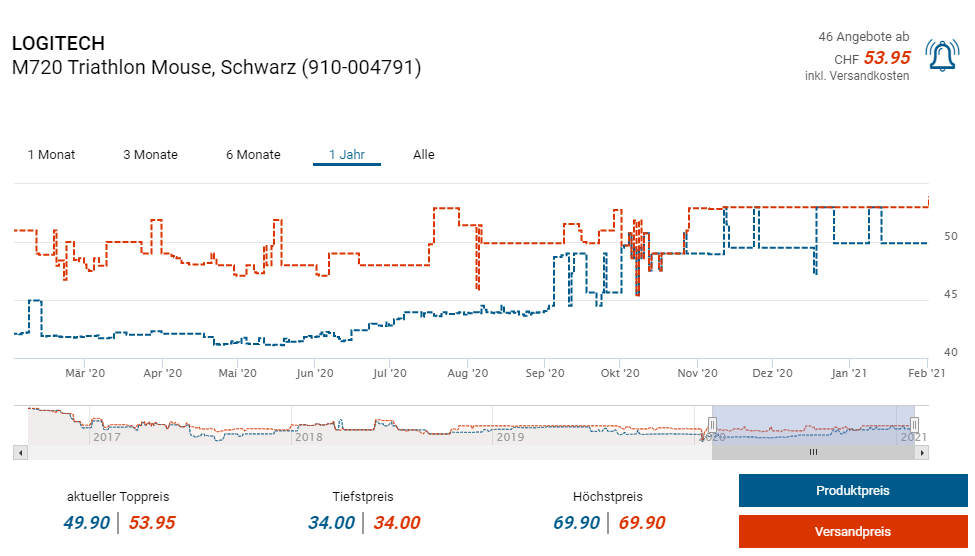
Task: Select the 3 Monate time range
Action: [150, 155]
